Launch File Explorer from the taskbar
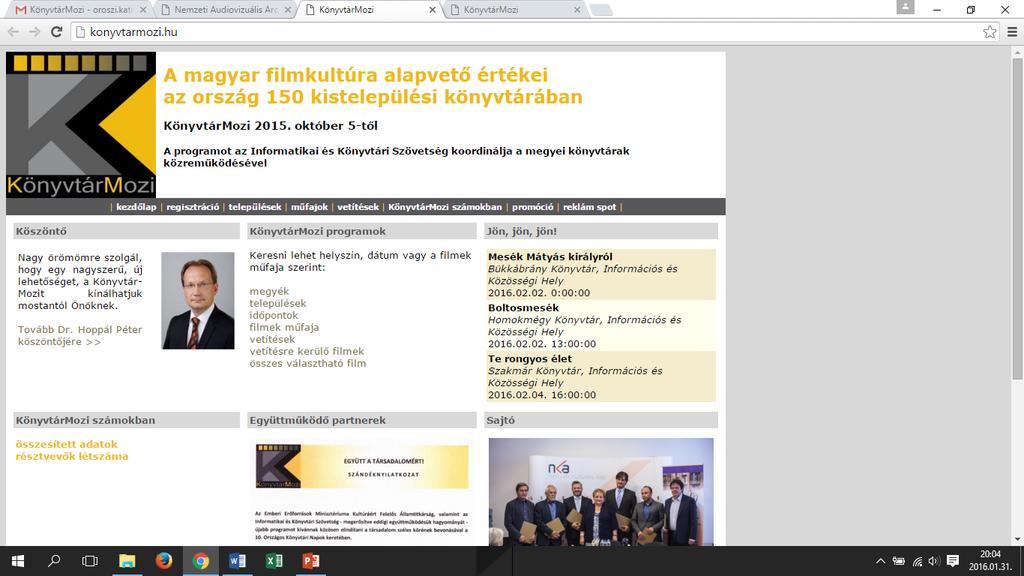The width and height of the screenshot is (1024, 576). click(x=127, y=561)
